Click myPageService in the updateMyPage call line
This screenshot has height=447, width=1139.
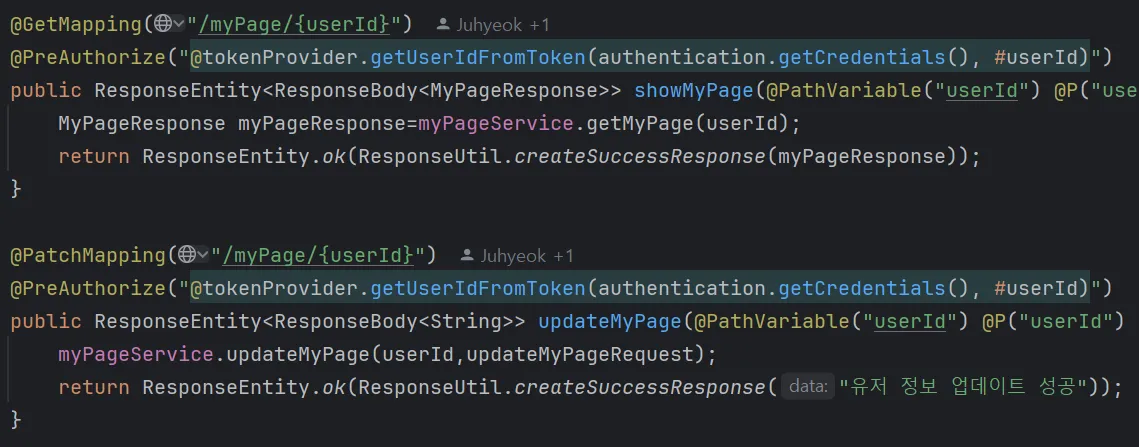pos(136,355)
